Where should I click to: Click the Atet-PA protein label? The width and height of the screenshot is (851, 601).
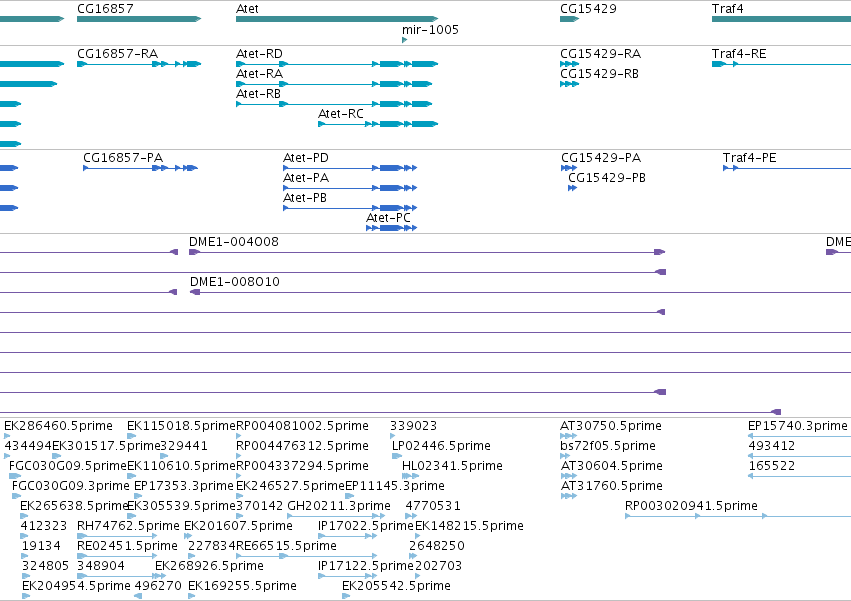[x=306, y=178]
